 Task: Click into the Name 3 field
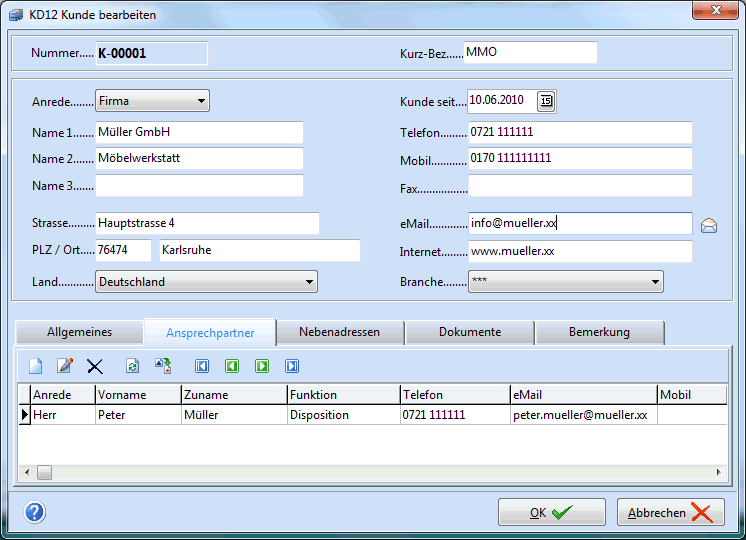(199, 185)
